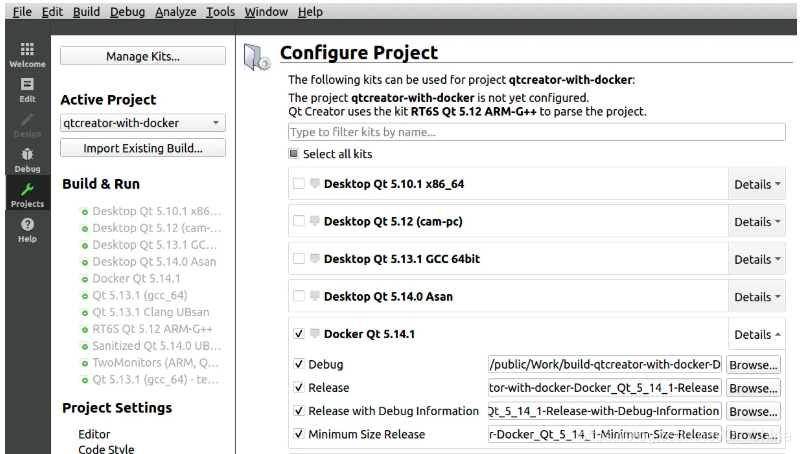This screenshot has width=801, height=454.
Task: Open the Tools menu
Action: 220,12
